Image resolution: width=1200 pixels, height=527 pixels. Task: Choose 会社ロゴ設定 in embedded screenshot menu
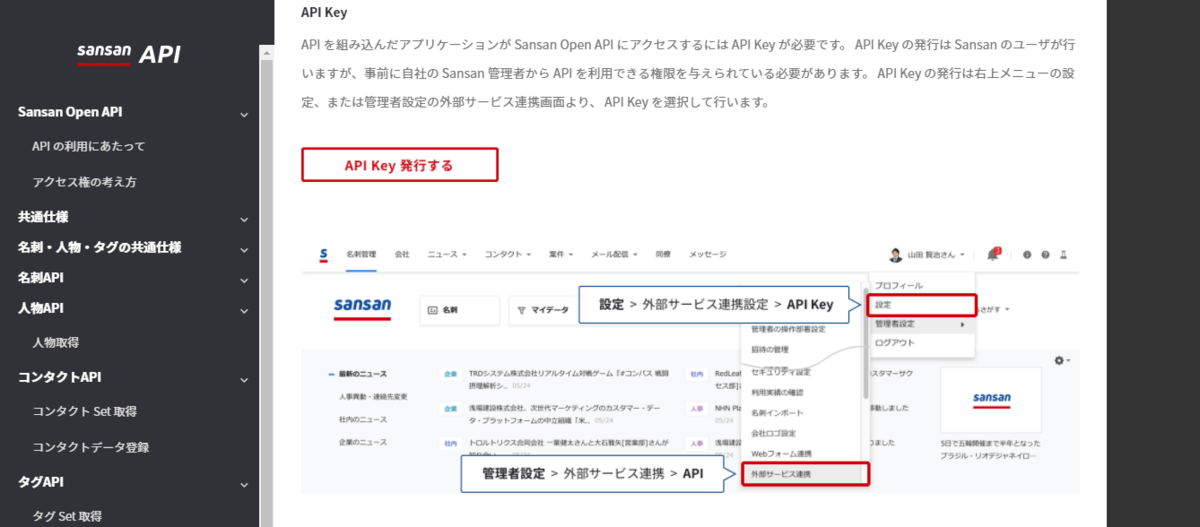tap(774, 433)
